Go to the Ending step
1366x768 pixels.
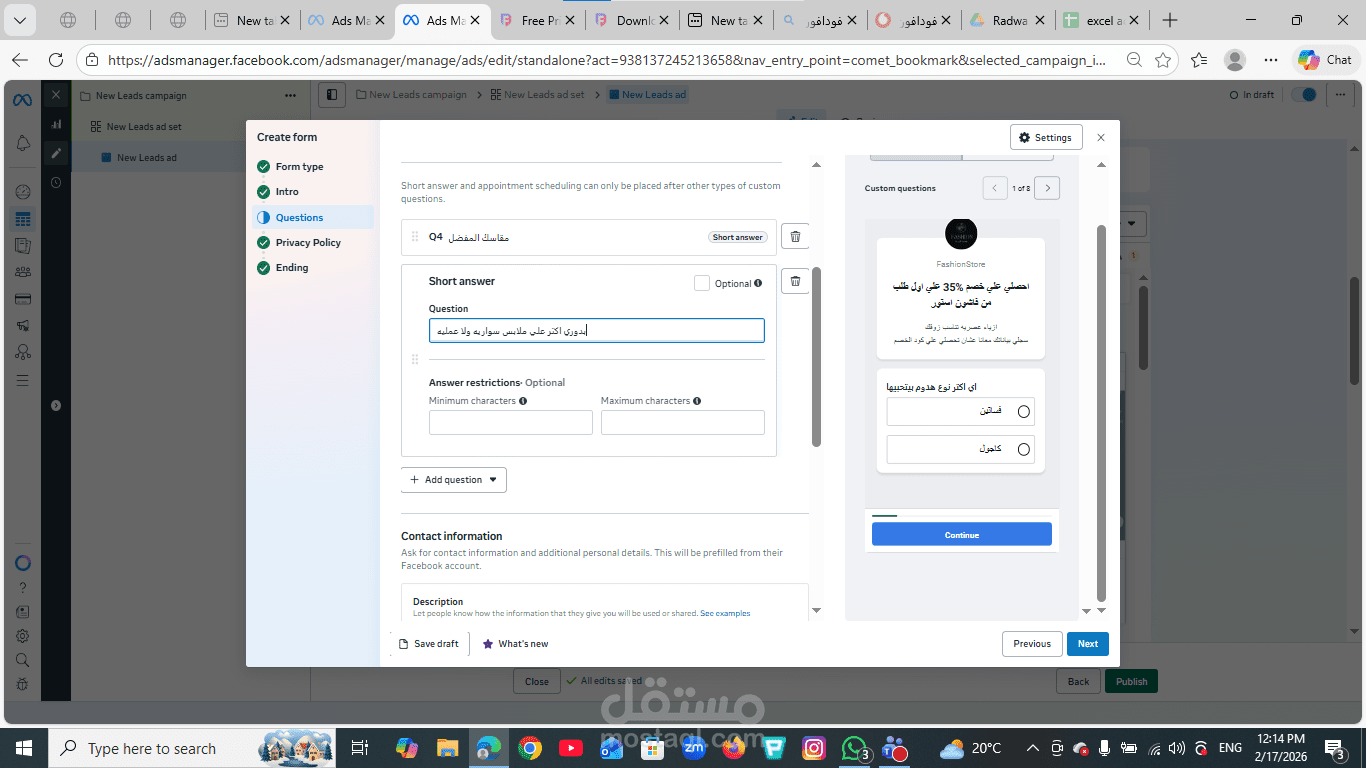292,268
